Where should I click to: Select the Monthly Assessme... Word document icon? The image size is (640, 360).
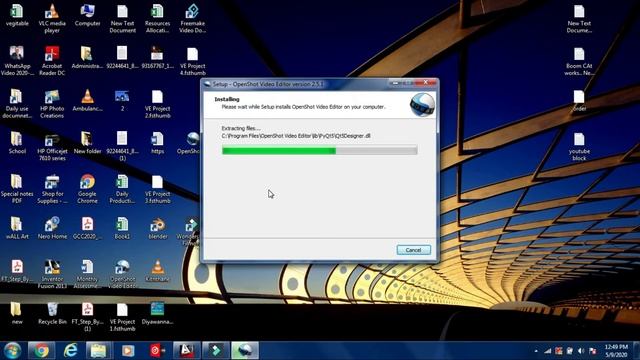click(87, 274)
